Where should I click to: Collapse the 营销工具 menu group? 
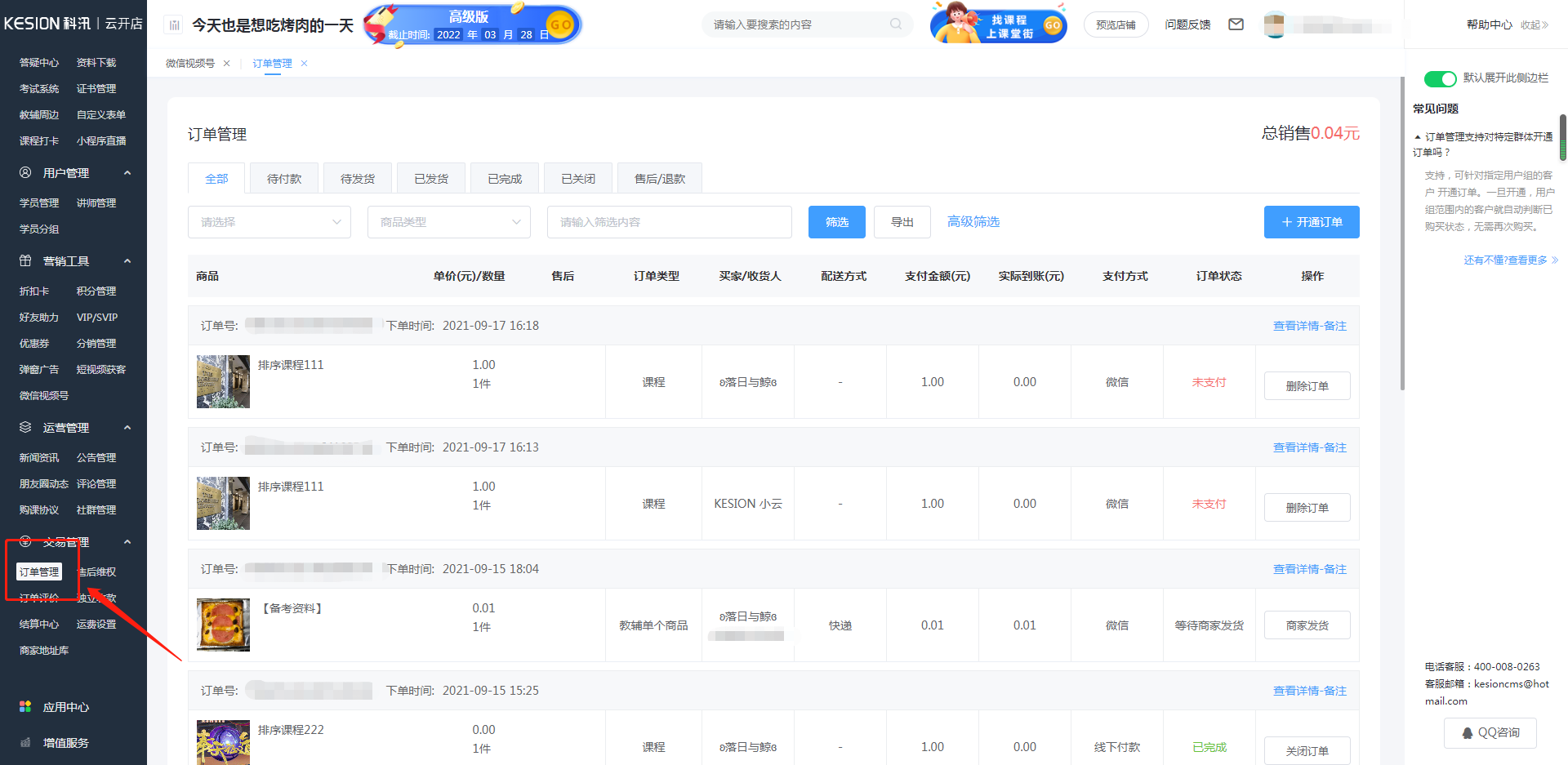(127, 261)
